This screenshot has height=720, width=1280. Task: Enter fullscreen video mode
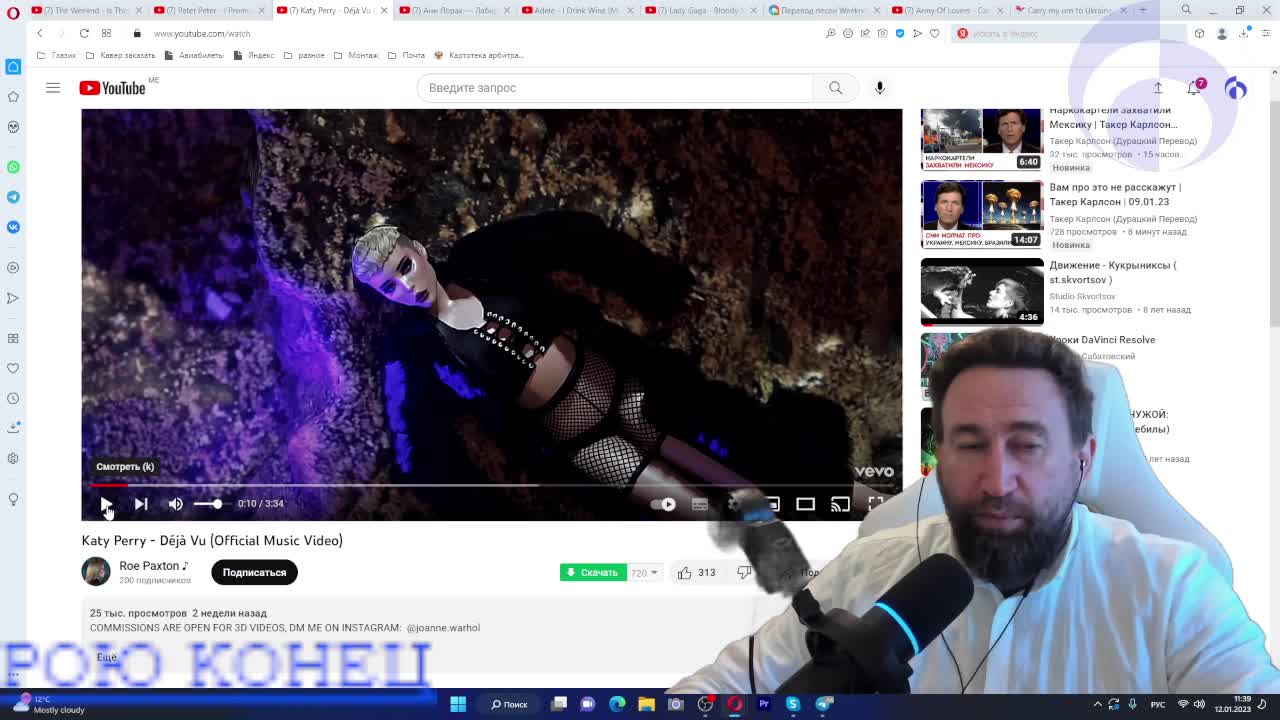[x=875, y=504]
